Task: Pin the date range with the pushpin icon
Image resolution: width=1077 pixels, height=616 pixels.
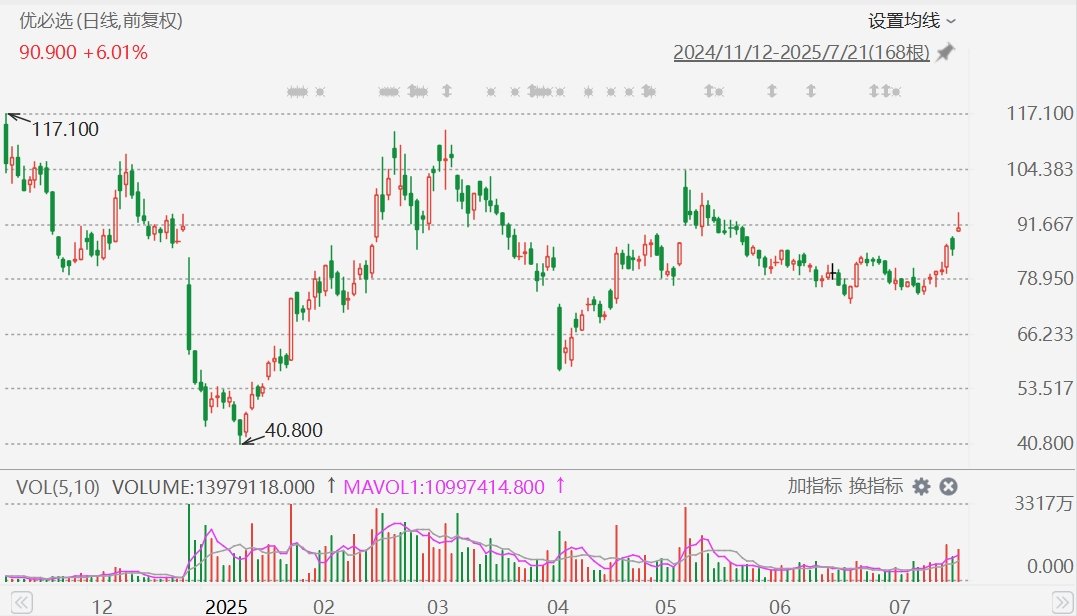Action: [x=945, y=52]
